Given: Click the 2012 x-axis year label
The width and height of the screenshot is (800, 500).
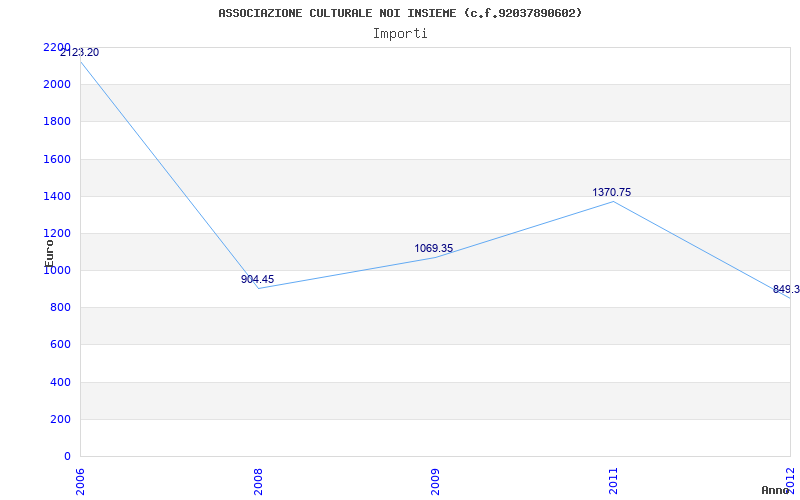Looking at the screenshot, I should [790, 479].
